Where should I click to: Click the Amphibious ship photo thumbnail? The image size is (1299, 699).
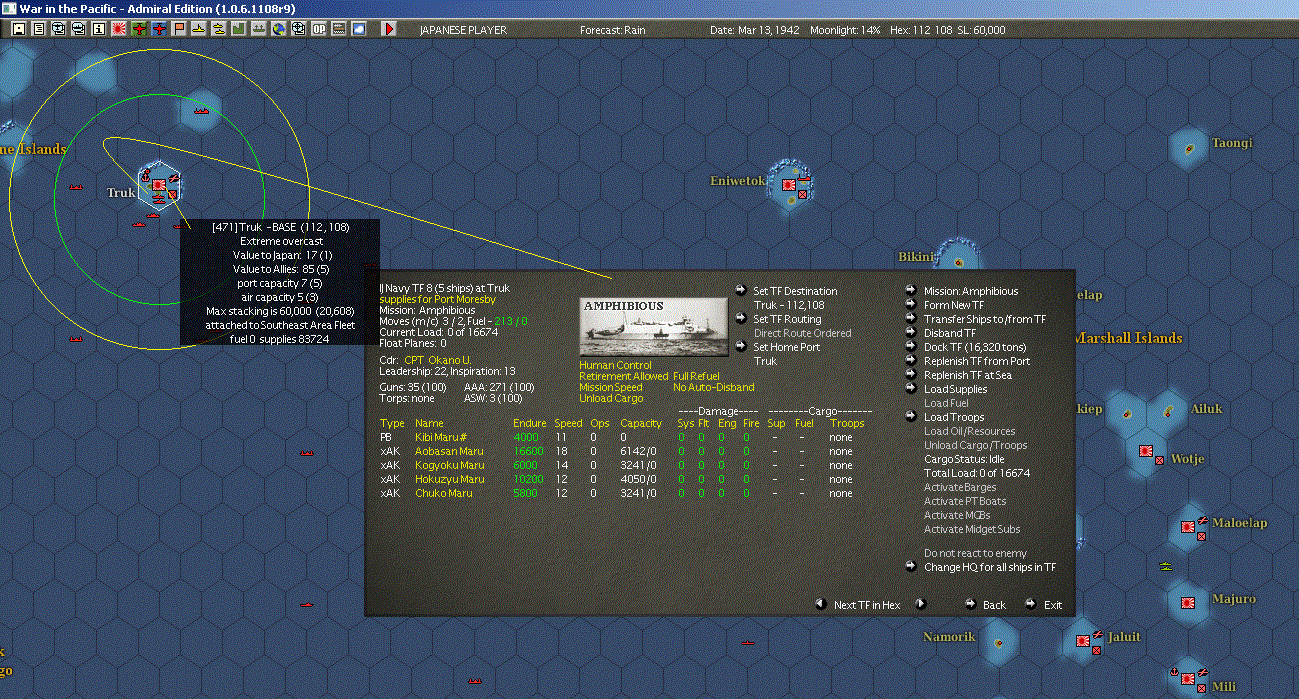point(654,326)
